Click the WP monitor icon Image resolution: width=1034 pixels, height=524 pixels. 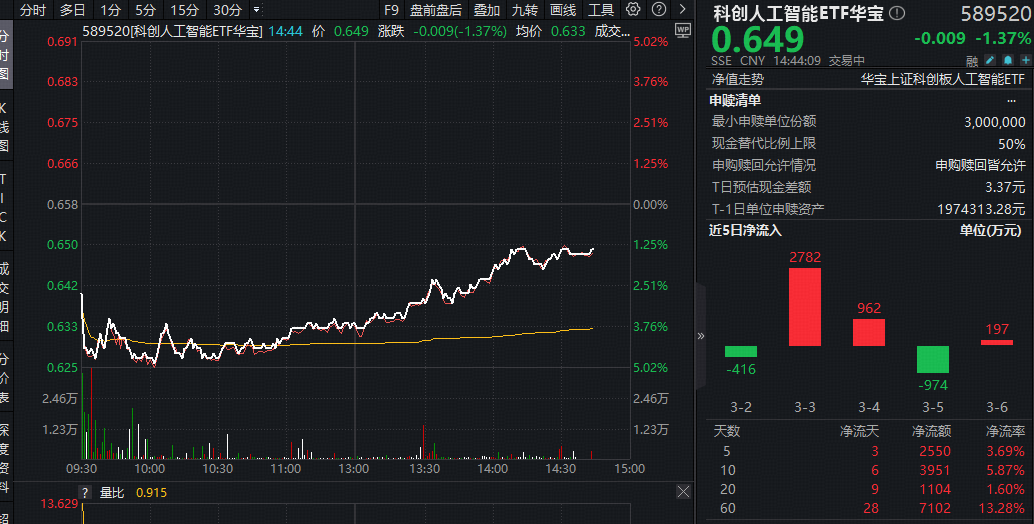(683, 30)
